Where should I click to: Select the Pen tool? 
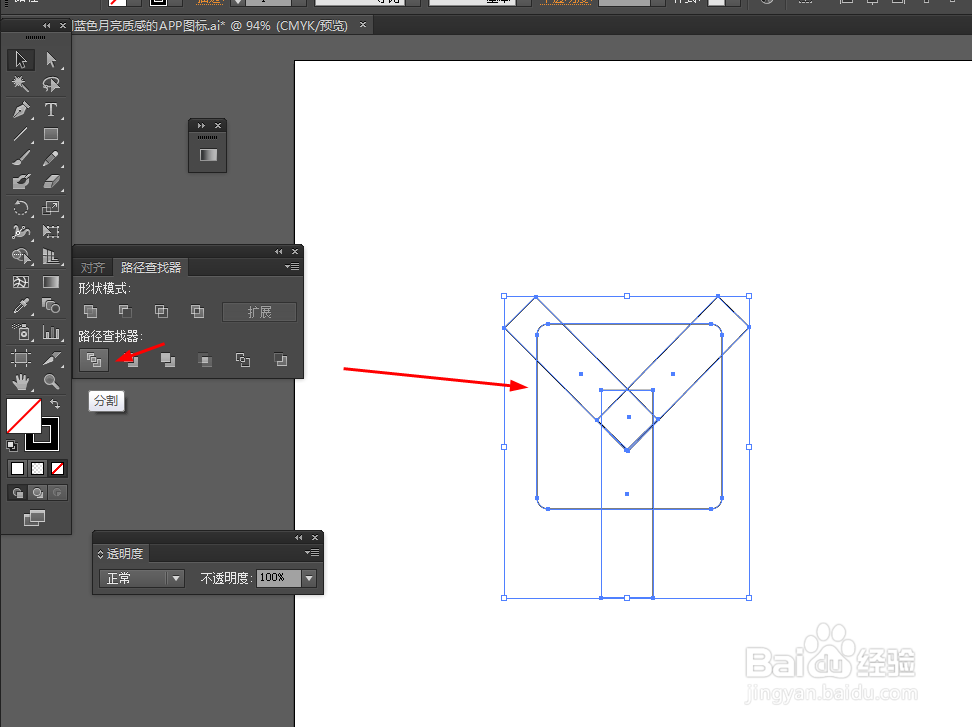[x=20, y=110]
